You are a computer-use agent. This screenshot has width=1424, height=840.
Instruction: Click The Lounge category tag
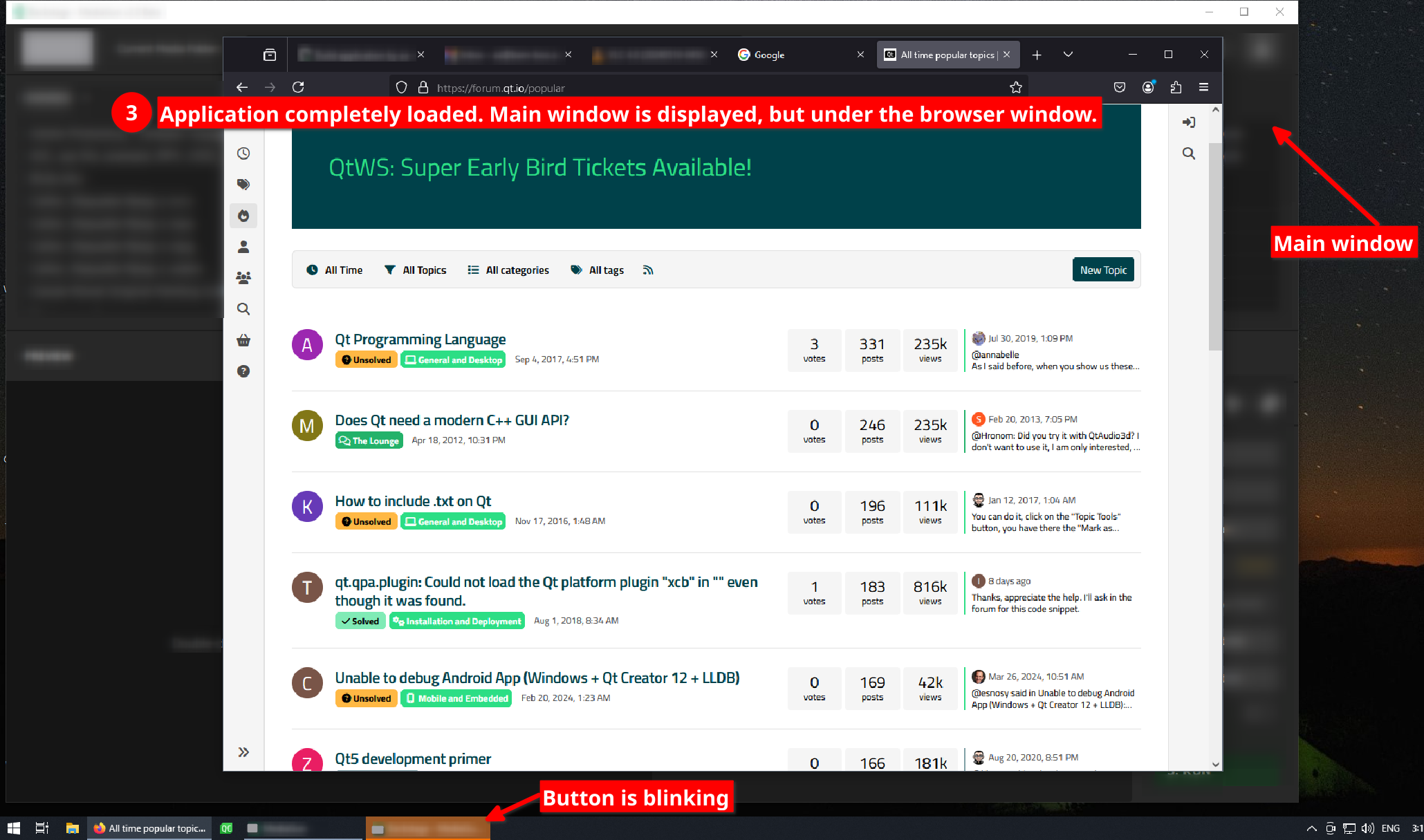click(369, 441)
